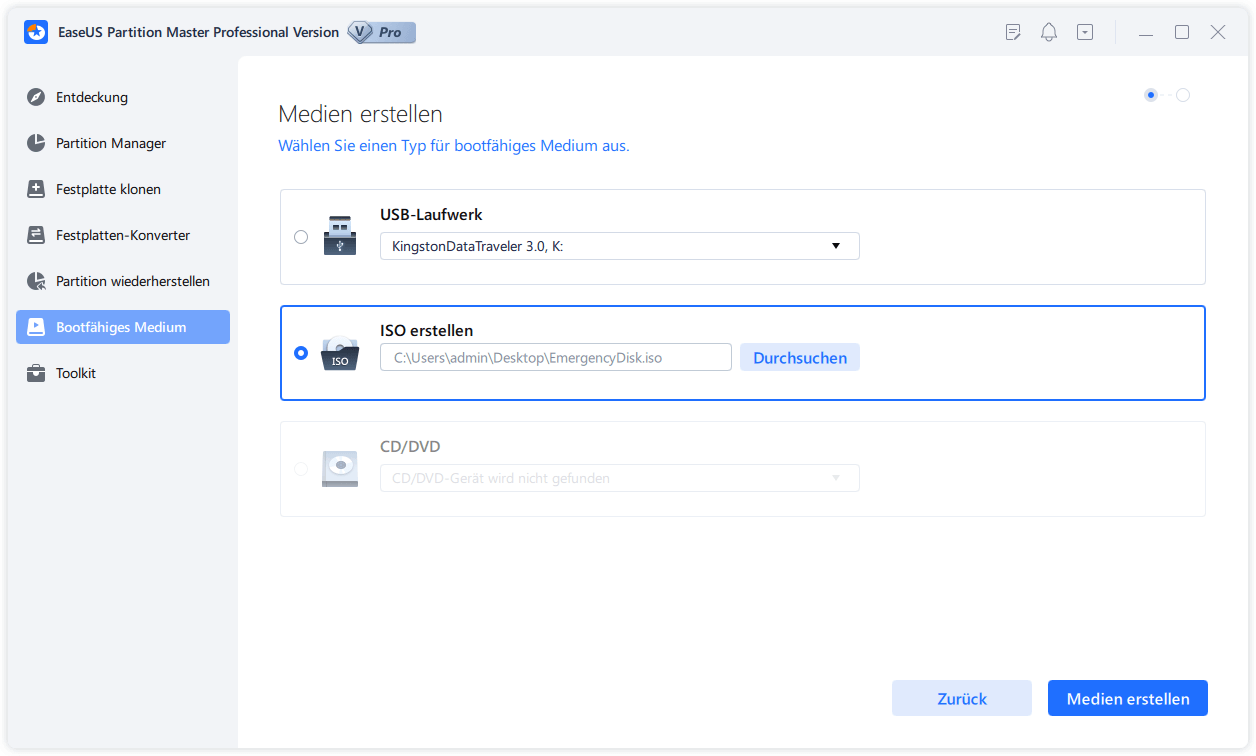
Task: Open the task list notes icon
Action: click(x=1013, y=32)
